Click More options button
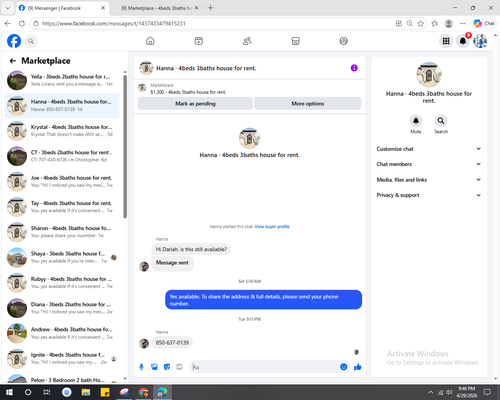500x400 pixels. pos(308,104)
